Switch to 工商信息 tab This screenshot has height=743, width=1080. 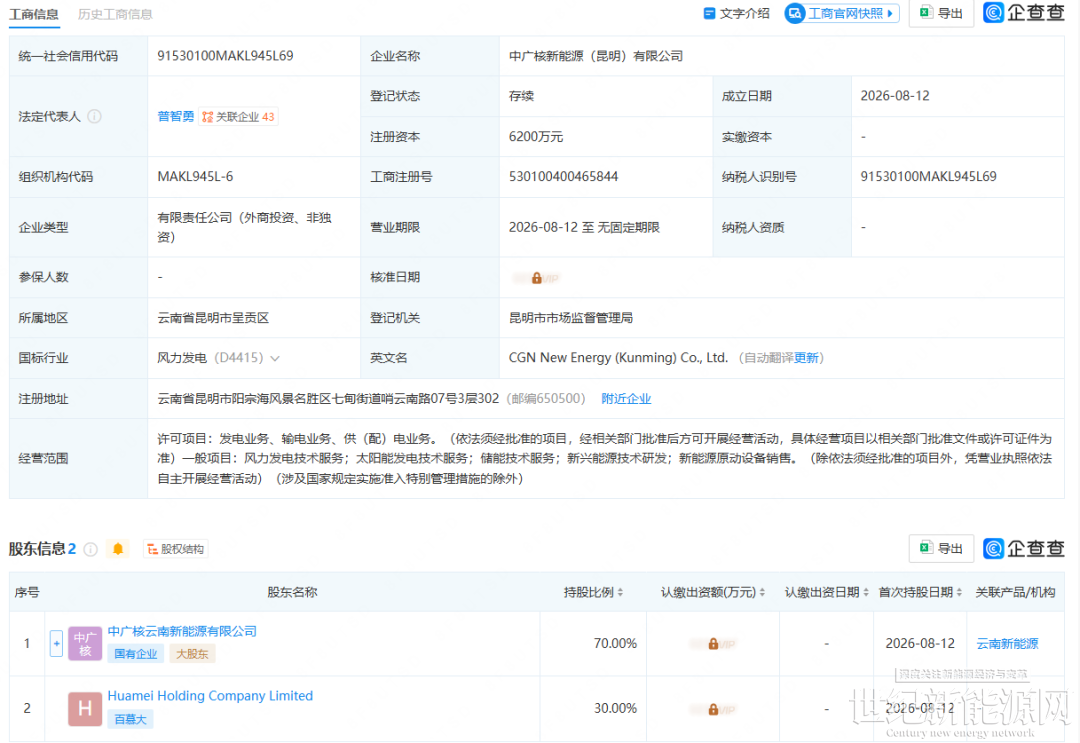point(34,14)
